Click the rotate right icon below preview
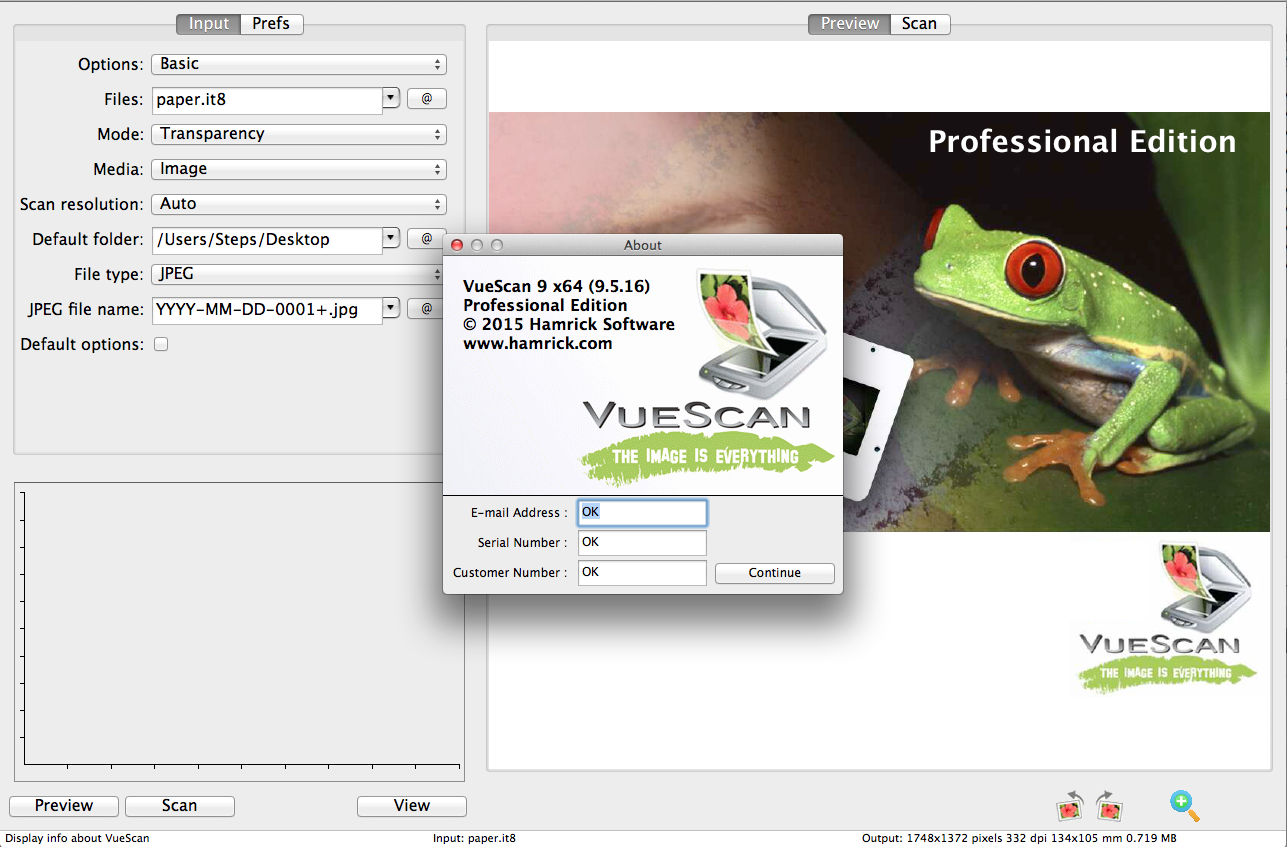This screenshot has width=1287, height=847. tap(1108, 805)
